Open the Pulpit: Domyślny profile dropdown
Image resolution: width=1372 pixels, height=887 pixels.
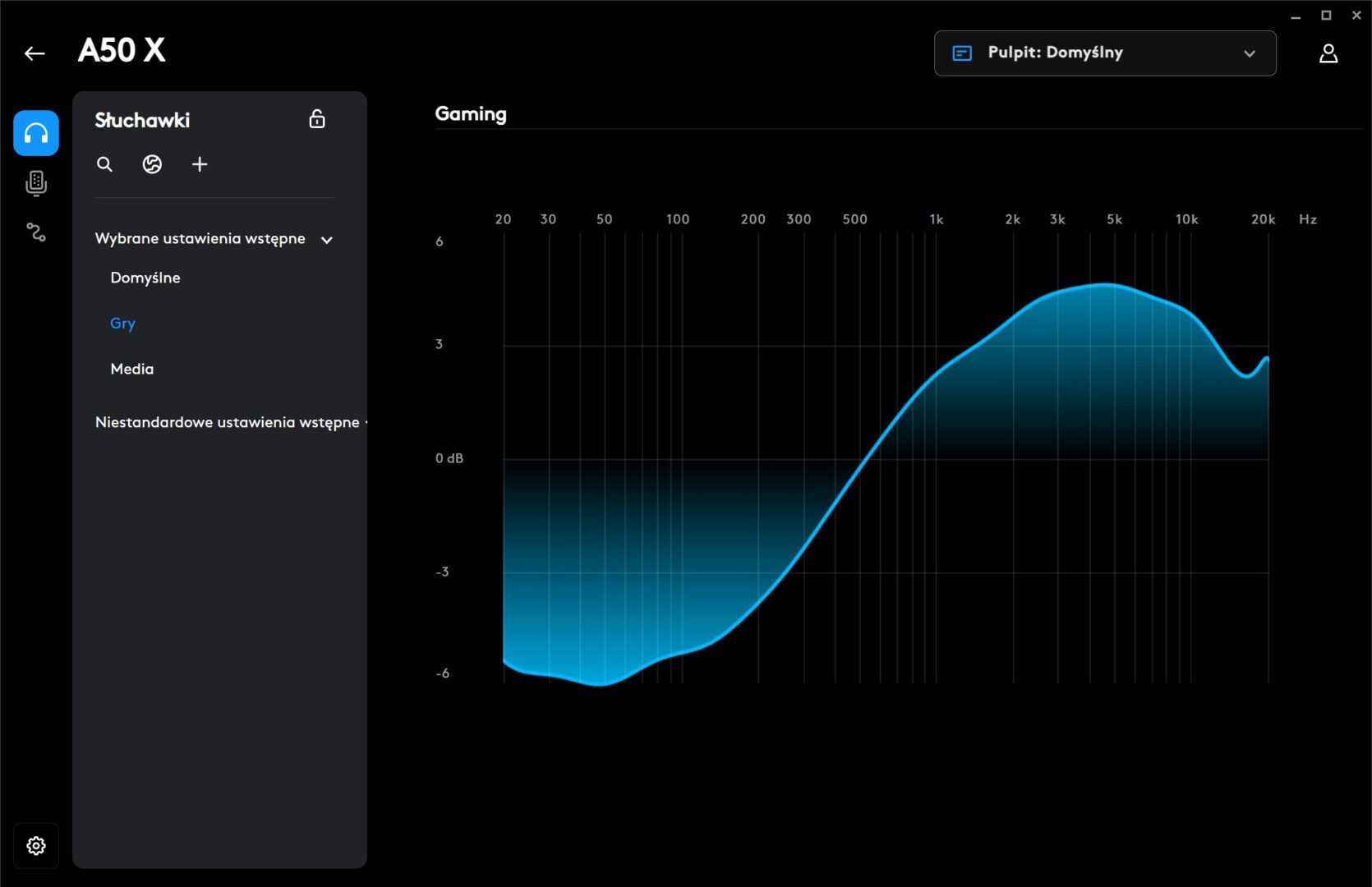(1104, 53)
